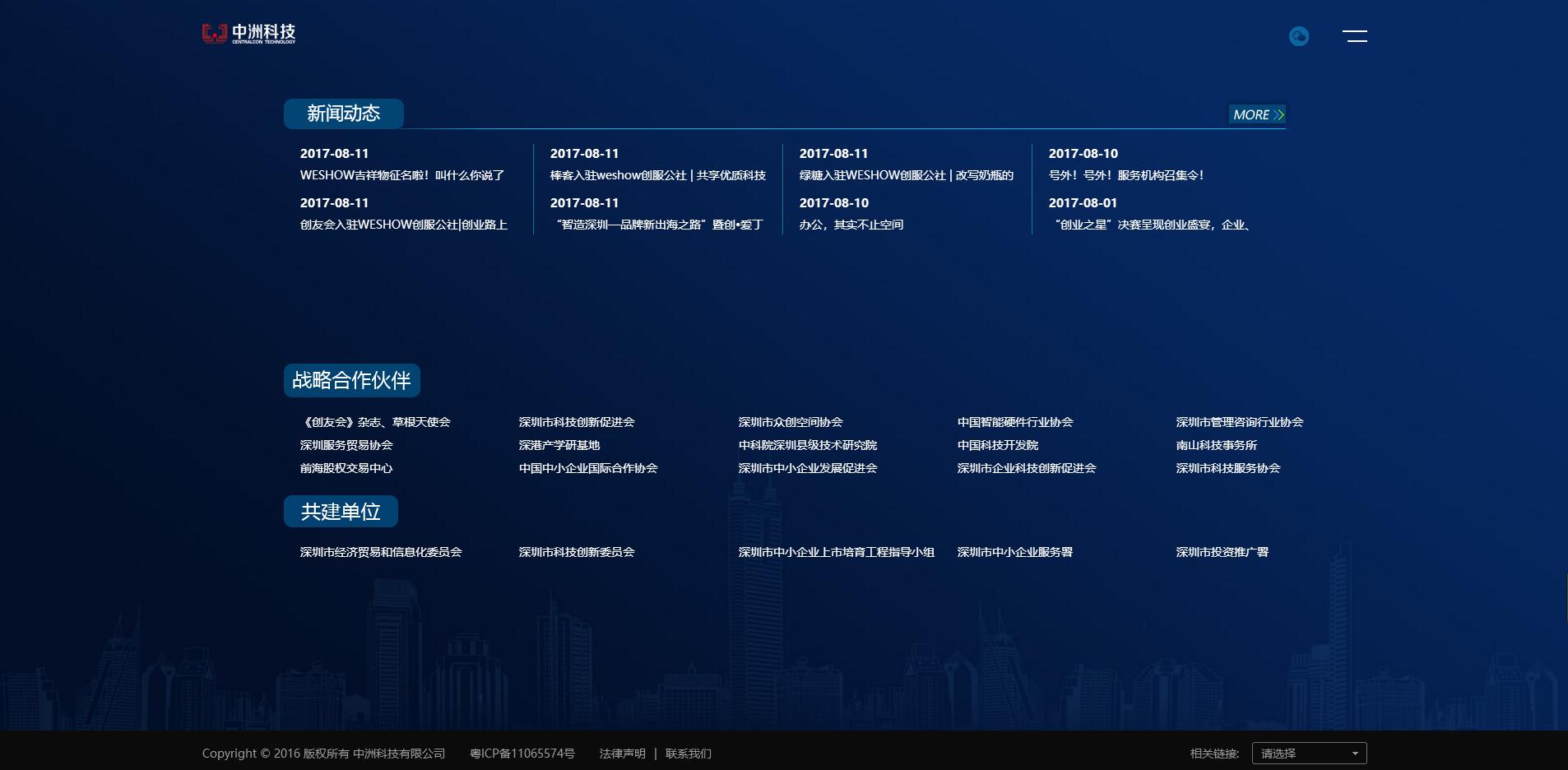
Task: Click the MORE button for news
Action: point(1257,114)
